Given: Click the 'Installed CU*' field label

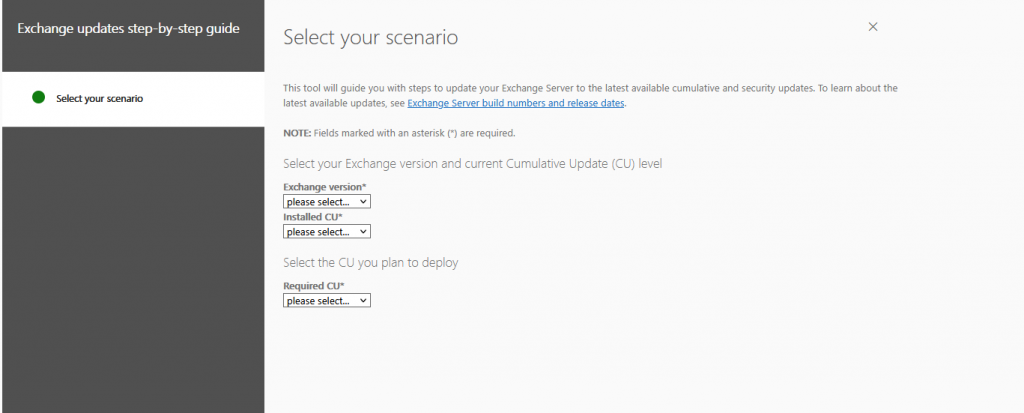Looking at the screenshot, I should tap(313, 217).
